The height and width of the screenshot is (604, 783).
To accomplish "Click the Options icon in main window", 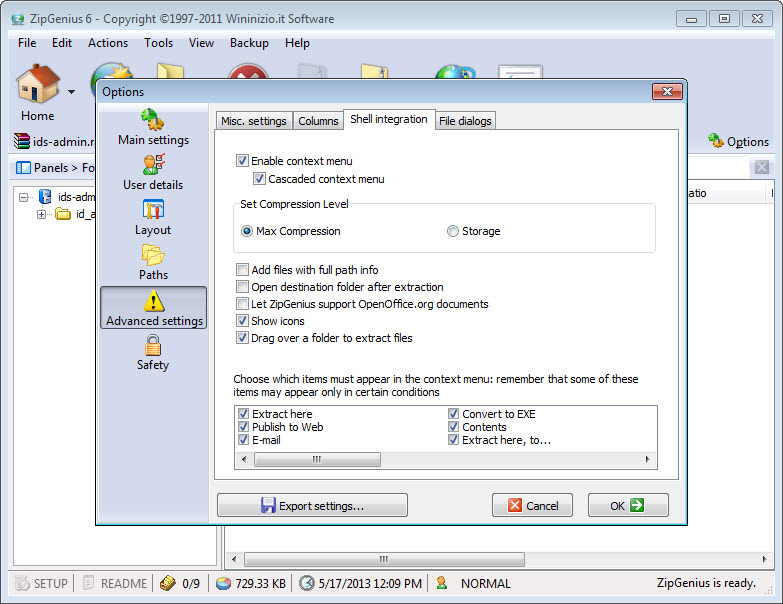I will [x=715, y=141].
